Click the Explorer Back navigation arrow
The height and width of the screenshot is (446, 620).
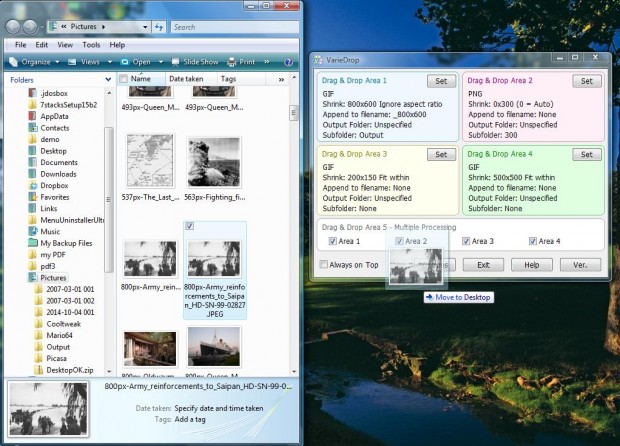tap(13, 27)
